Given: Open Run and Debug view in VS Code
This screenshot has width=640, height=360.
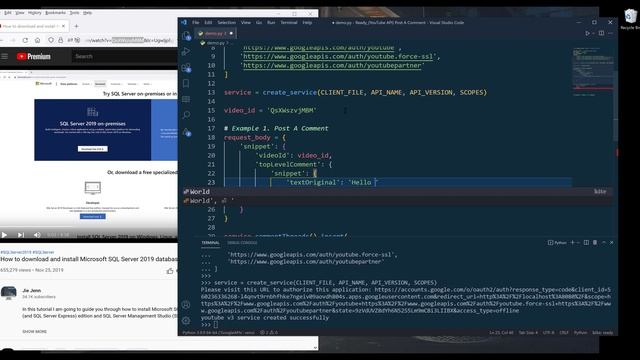Looking at the screenshot, I should pyautogui.click(x=186, y=51).
